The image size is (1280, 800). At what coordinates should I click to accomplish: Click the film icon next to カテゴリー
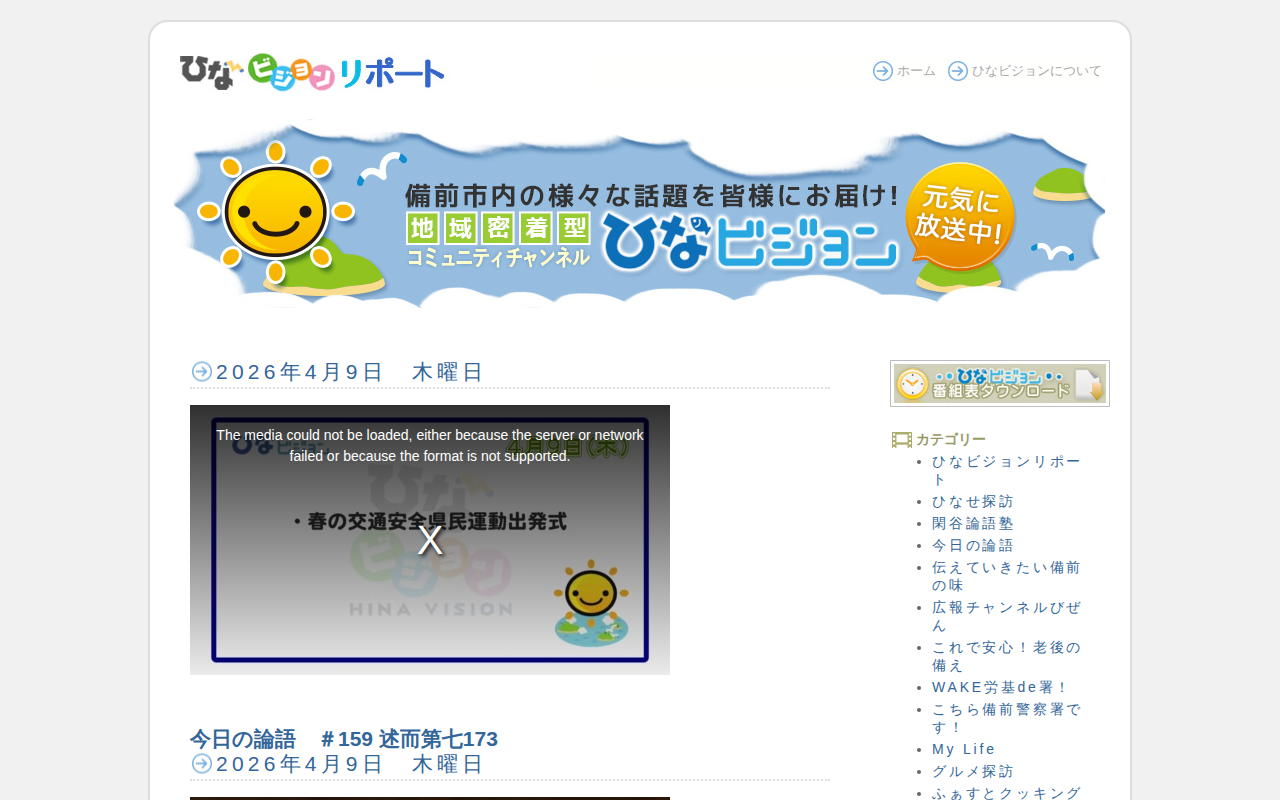pos(902,439)
